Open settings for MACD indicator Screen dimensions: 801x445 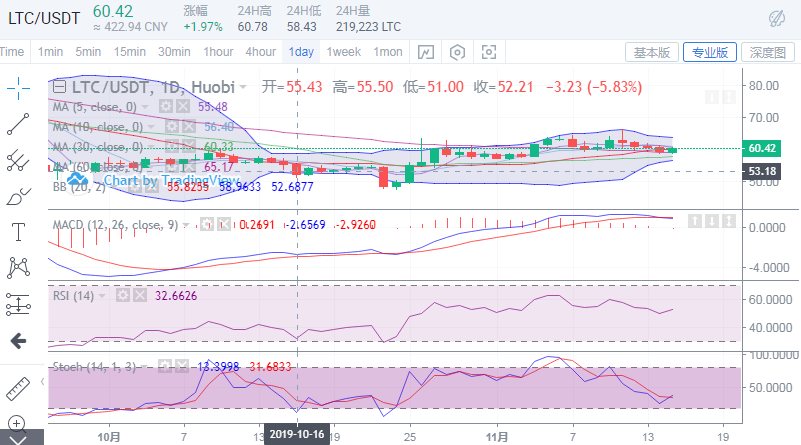click(206, 224)
